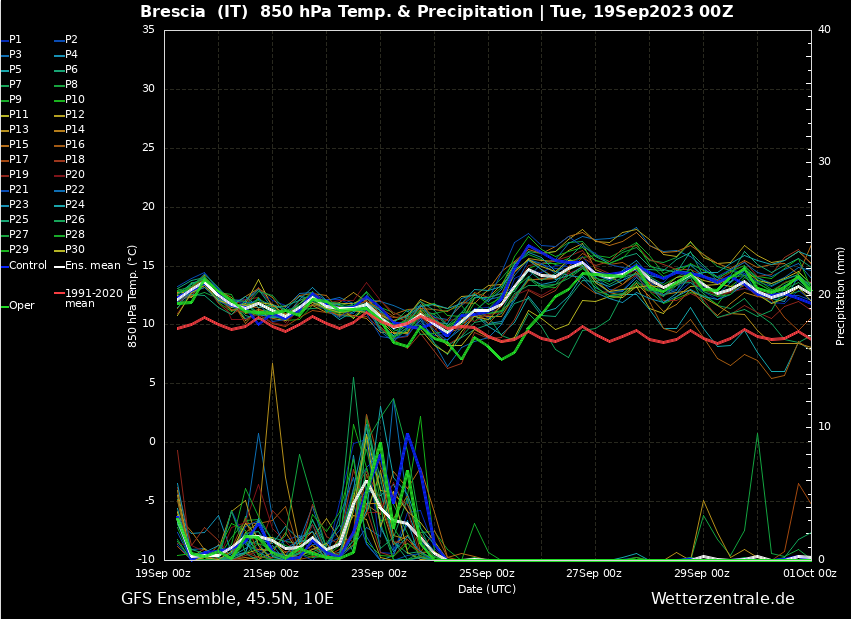Viewport: 853px width, 619px height.
Task: Click the Oper legend entry
Action: point(18,306)
